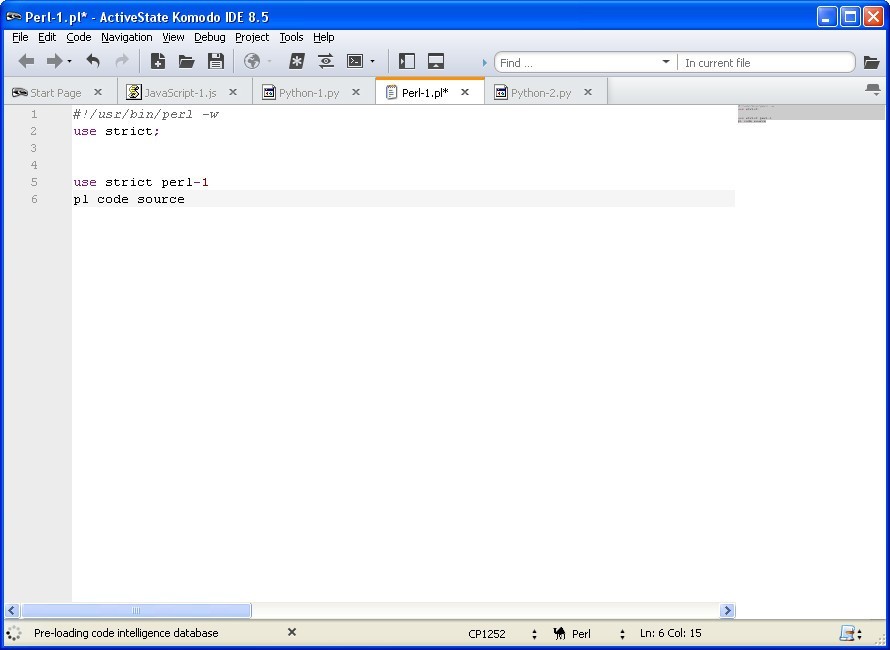Expand the small arrow beside the Find field

485,62
